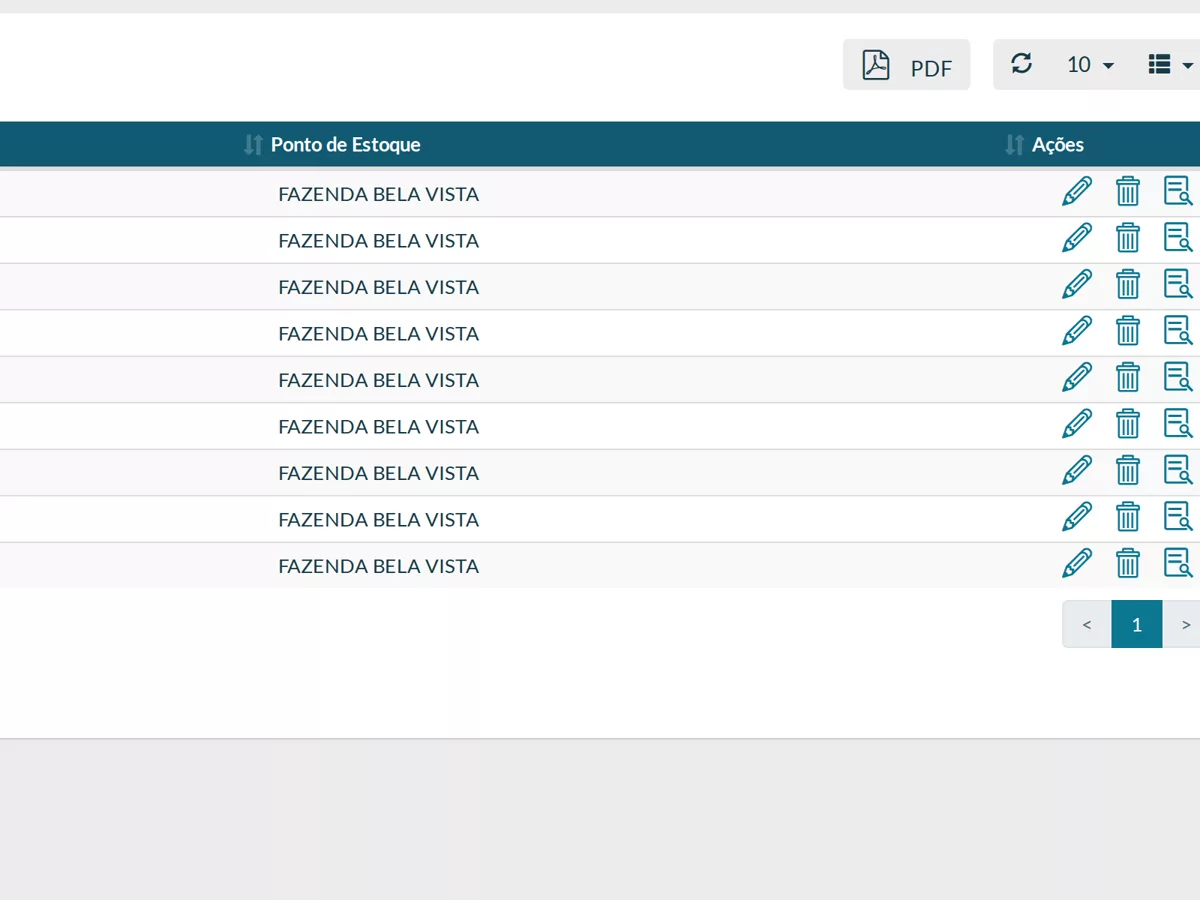Screen dimensions: 1200x900
Task: Delete the third row entry
Action: click(1128, 284)
